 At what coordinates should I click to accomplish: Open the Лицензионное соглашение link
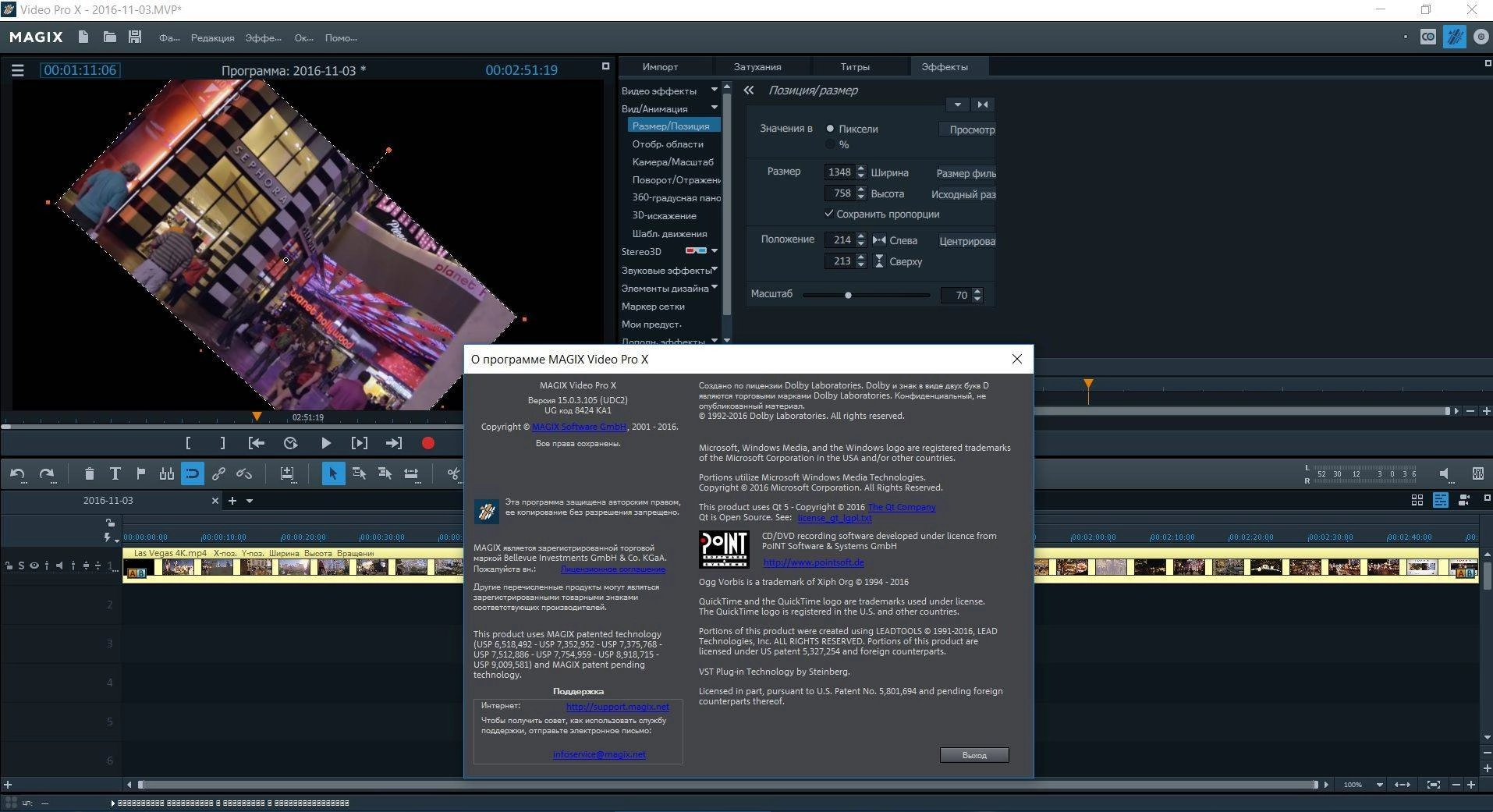[612, 569]
